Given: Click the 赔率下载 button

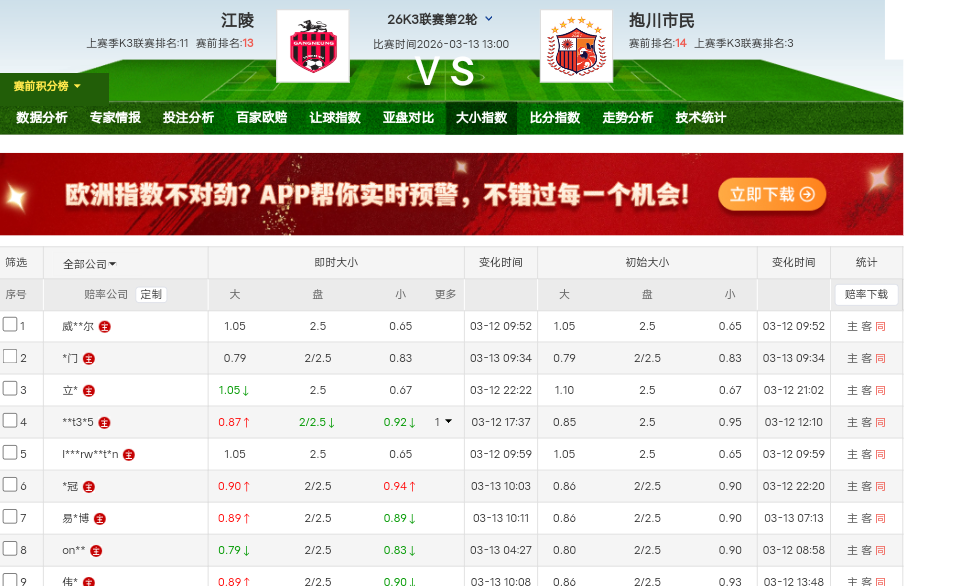Looking at the screenshot, I should coord(866,294).
